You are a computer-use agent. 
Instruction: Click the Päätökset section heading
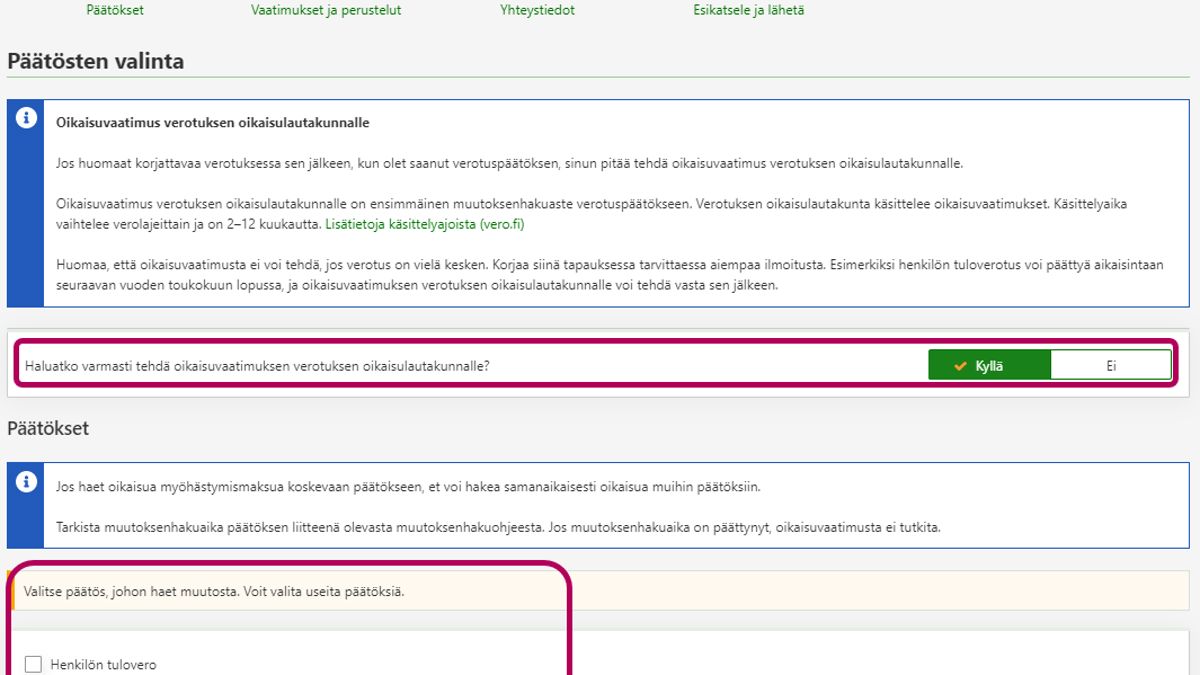point(48,428)
